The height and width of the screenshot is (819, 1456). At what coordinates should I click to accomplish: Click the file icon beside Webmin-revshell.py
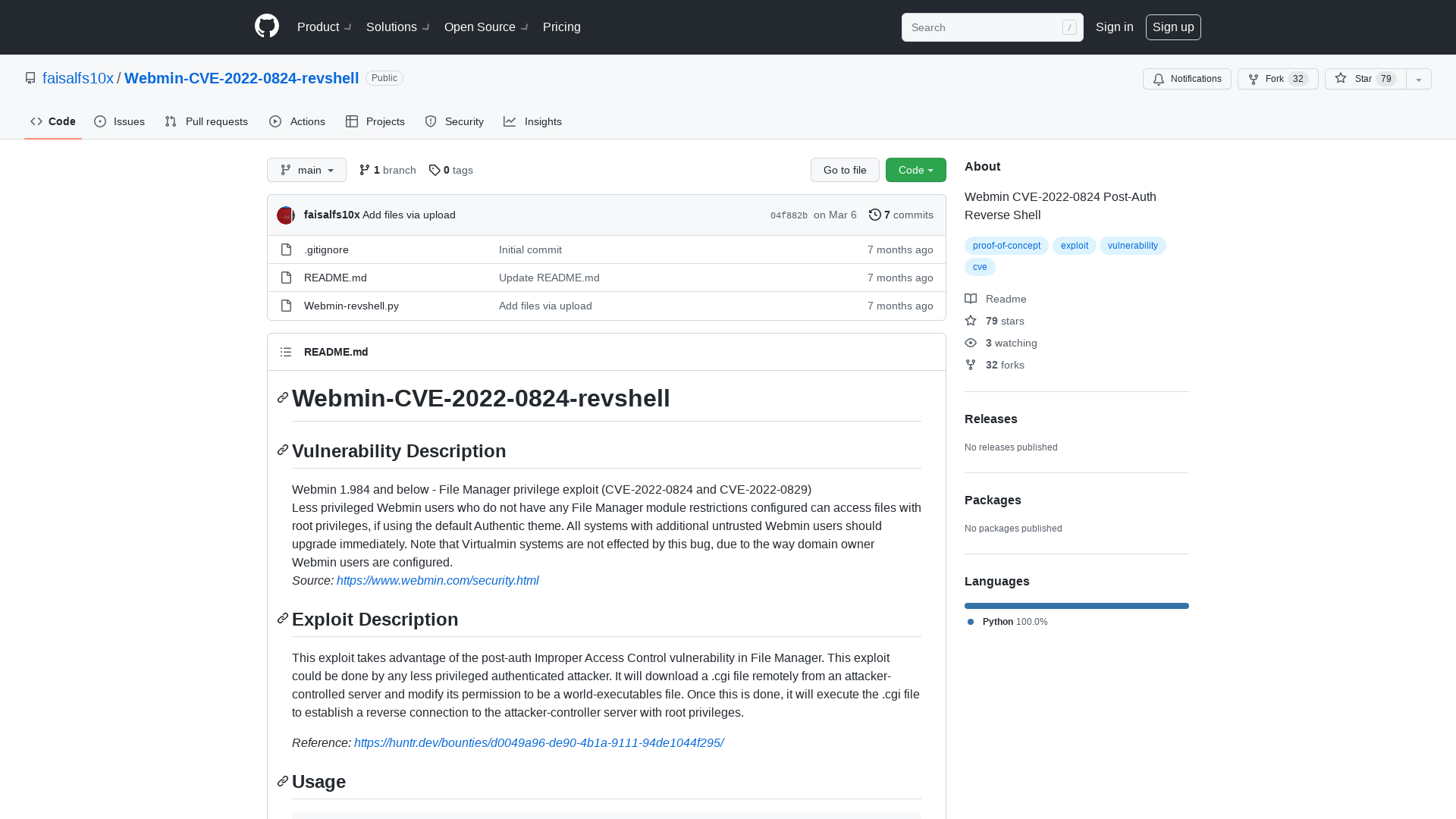pos(286,306)
